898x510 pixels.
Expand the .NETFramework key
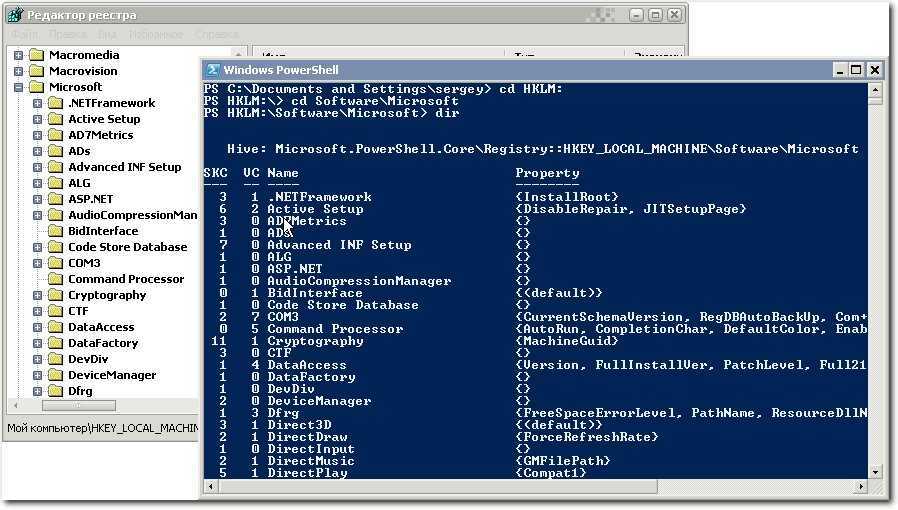pyautogui.click(x=37, y=103)
